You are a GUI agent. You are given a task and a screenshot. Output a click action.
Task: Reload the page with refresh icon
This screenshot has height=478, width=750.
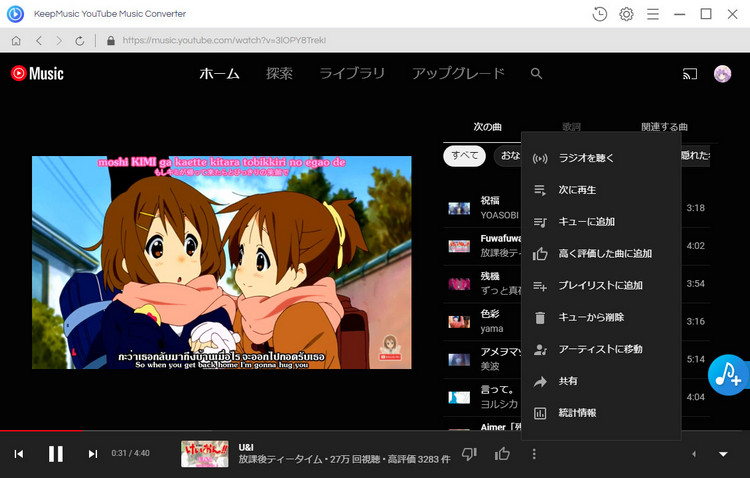79,41
